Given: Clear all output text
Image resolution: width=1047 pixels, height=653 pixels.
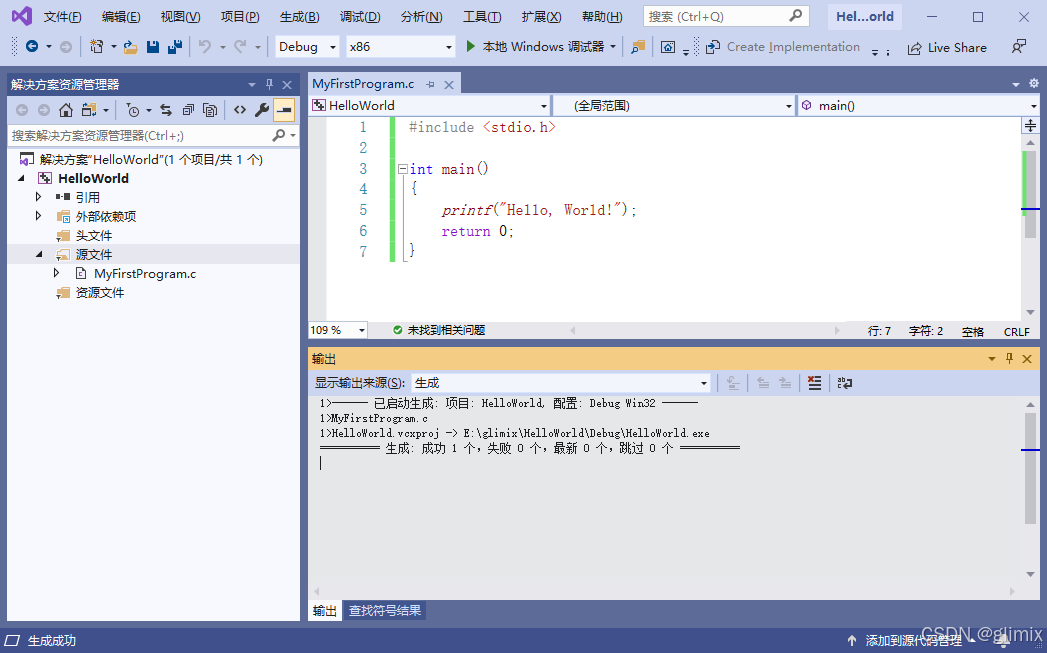Looking at the screenshot, I should coord(814,383).
